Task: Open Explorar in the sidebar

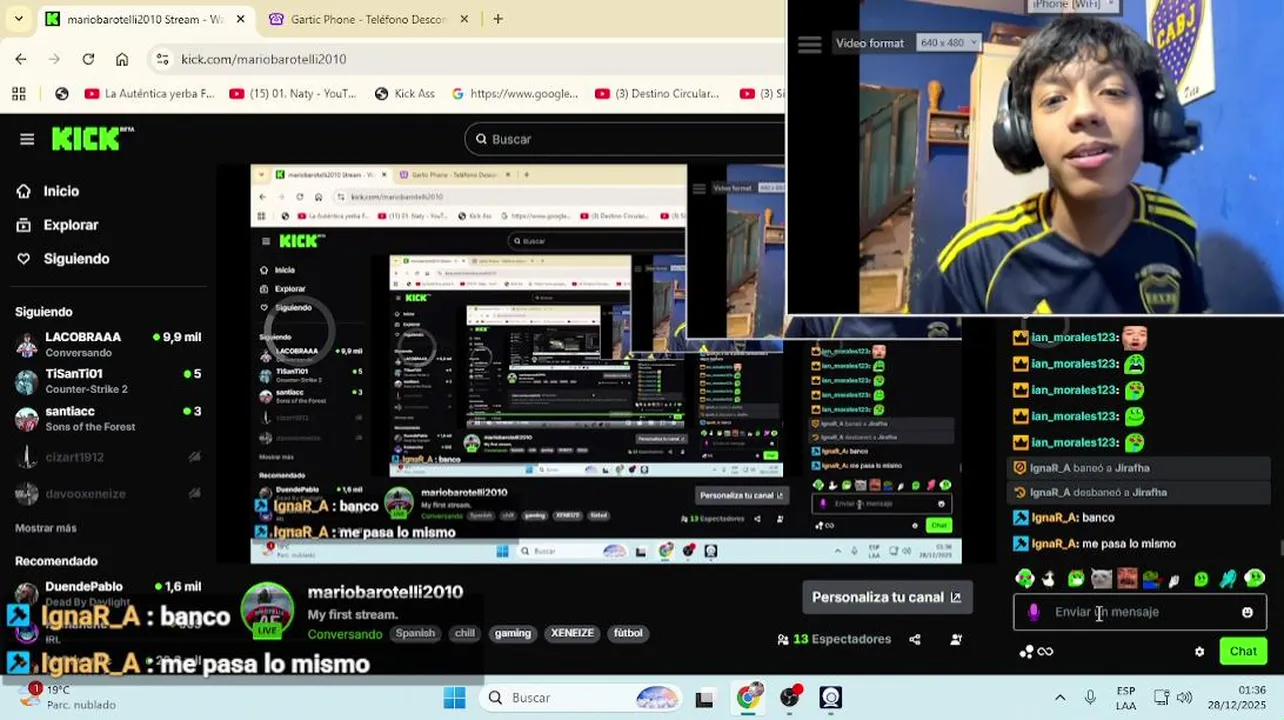Action: coord(70,225)
